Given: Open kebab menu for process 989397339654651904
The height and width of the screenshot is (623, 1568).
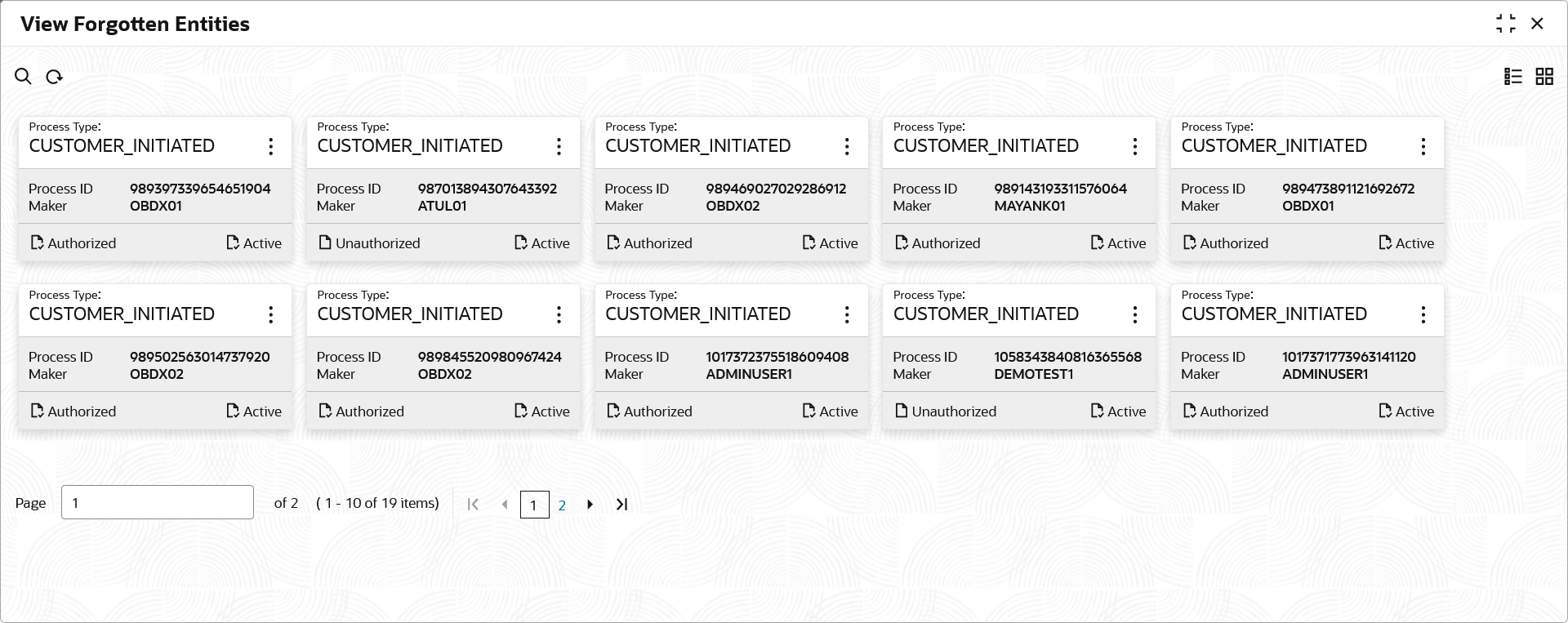Looking at the screenshot, I should [x=271, y=146].
